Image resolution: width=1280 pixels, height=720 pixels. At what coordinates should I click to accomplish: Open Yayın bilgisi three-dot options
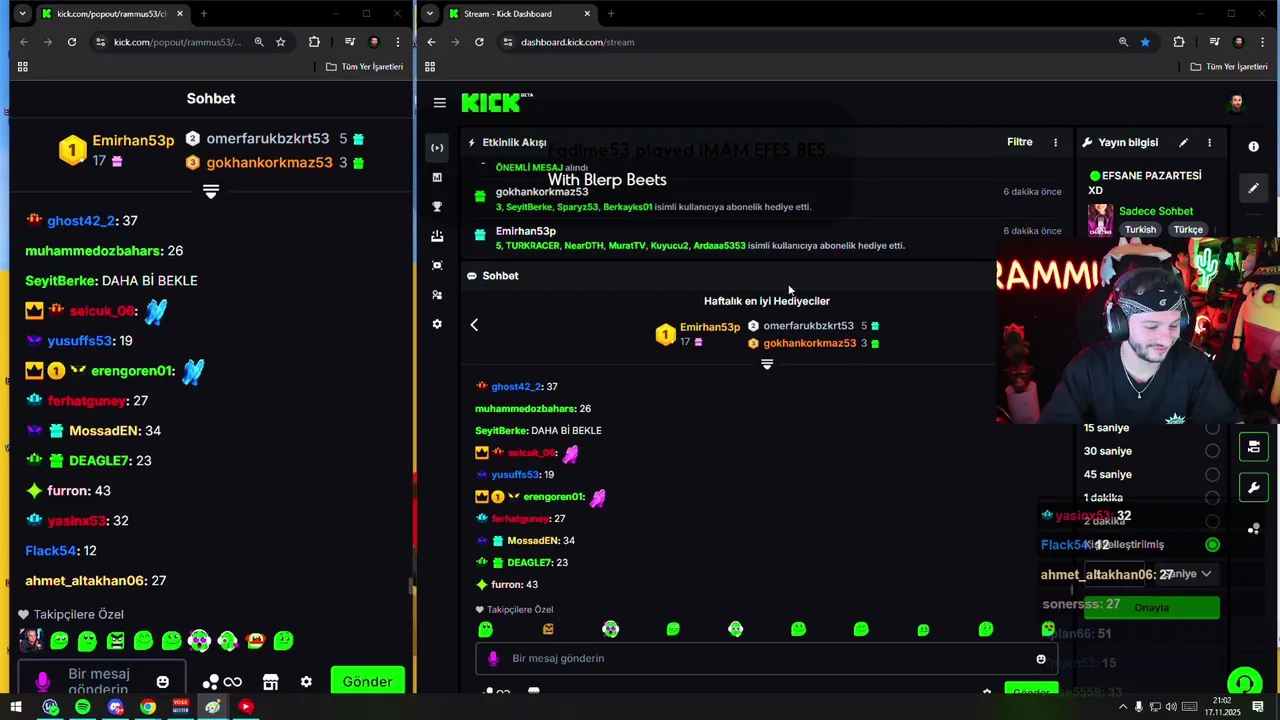pyautogui.click(x=1209, y=143)
